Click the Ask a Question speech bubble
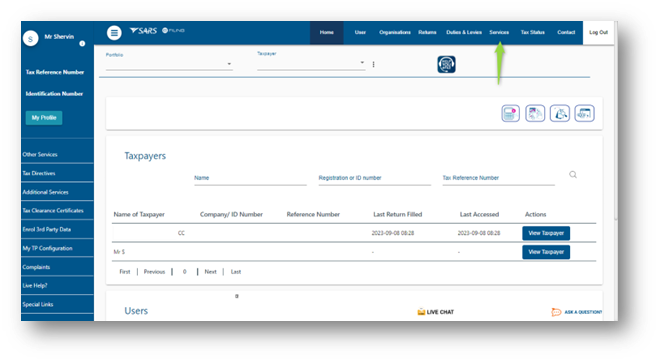 click(x=556, y=312)
